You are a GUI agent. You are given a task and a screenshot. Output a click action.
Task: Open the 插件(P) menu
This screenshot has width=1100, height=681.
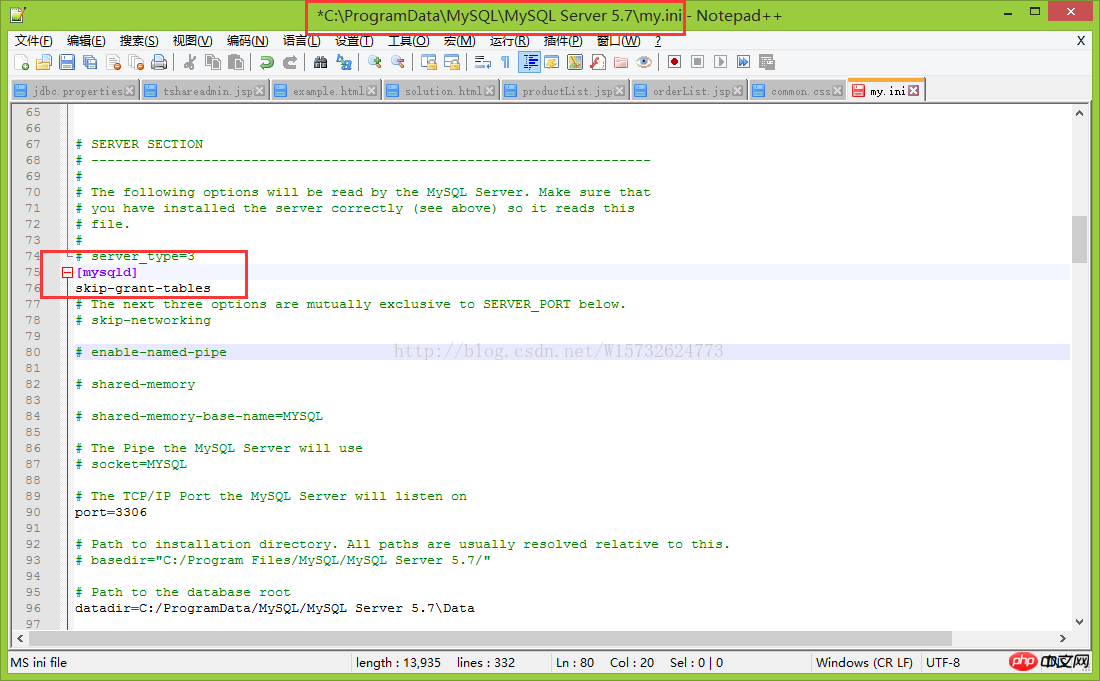(x=563, y=41)
